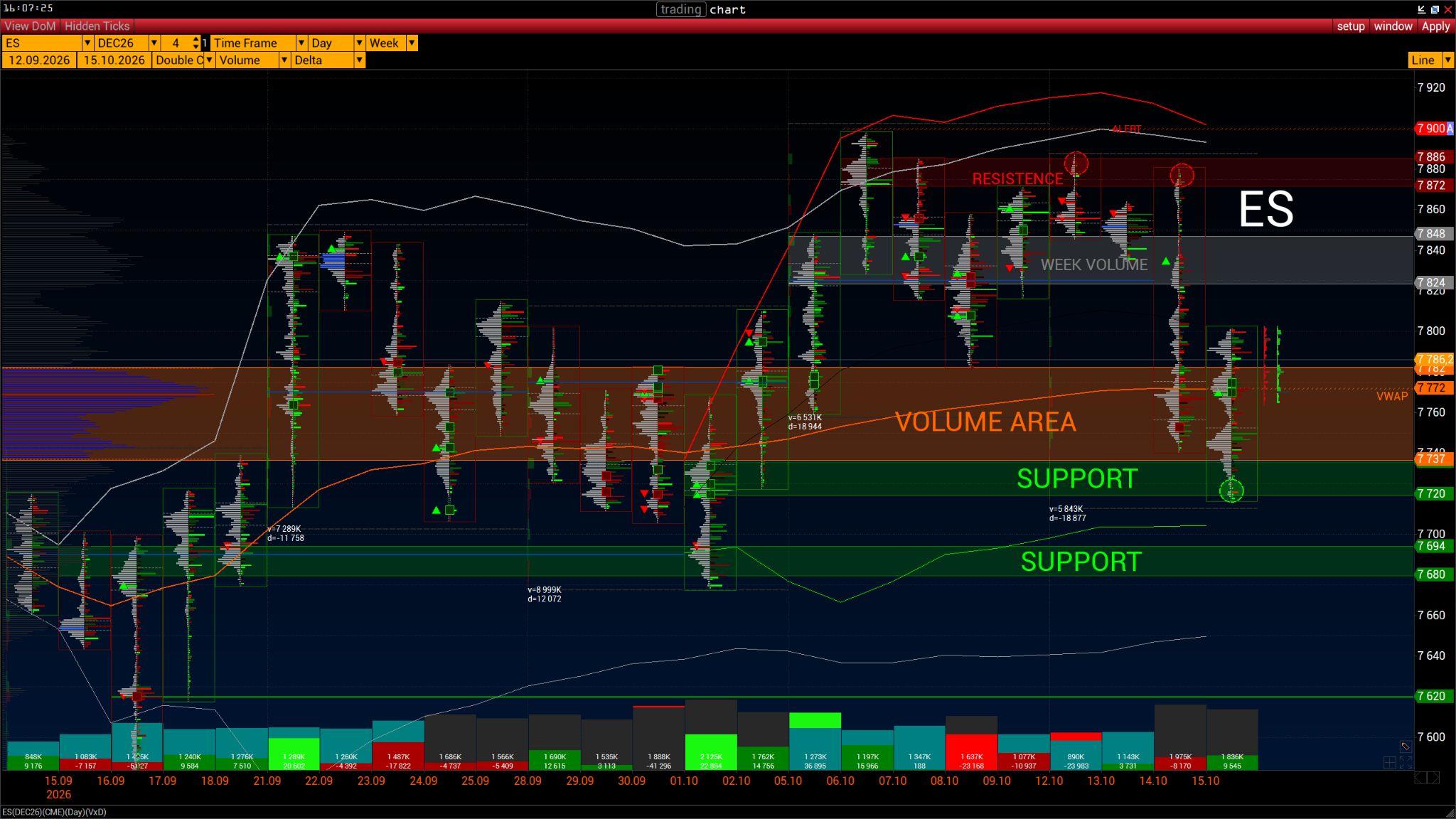Select the VOLUME AREA label
Image resolution: width=1456 pixels, height=819 pixels.
pyautogui.click(x=985, y=422)
